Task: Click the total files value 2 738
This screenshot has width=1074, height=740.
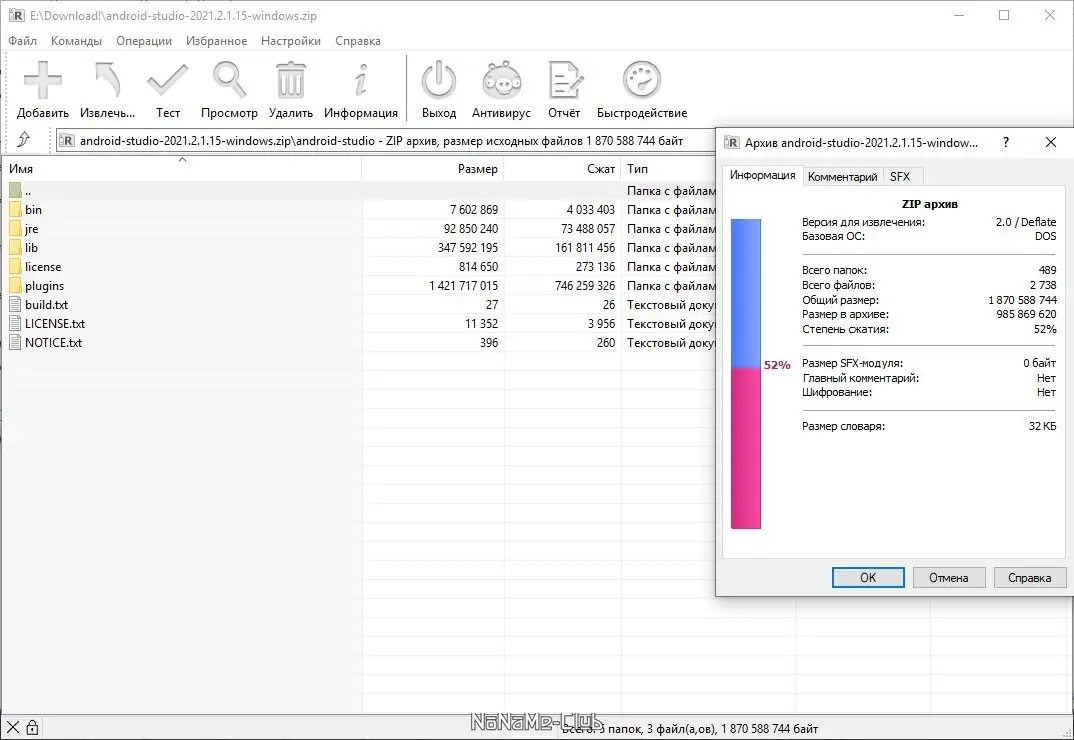Action: (1042, 285)
